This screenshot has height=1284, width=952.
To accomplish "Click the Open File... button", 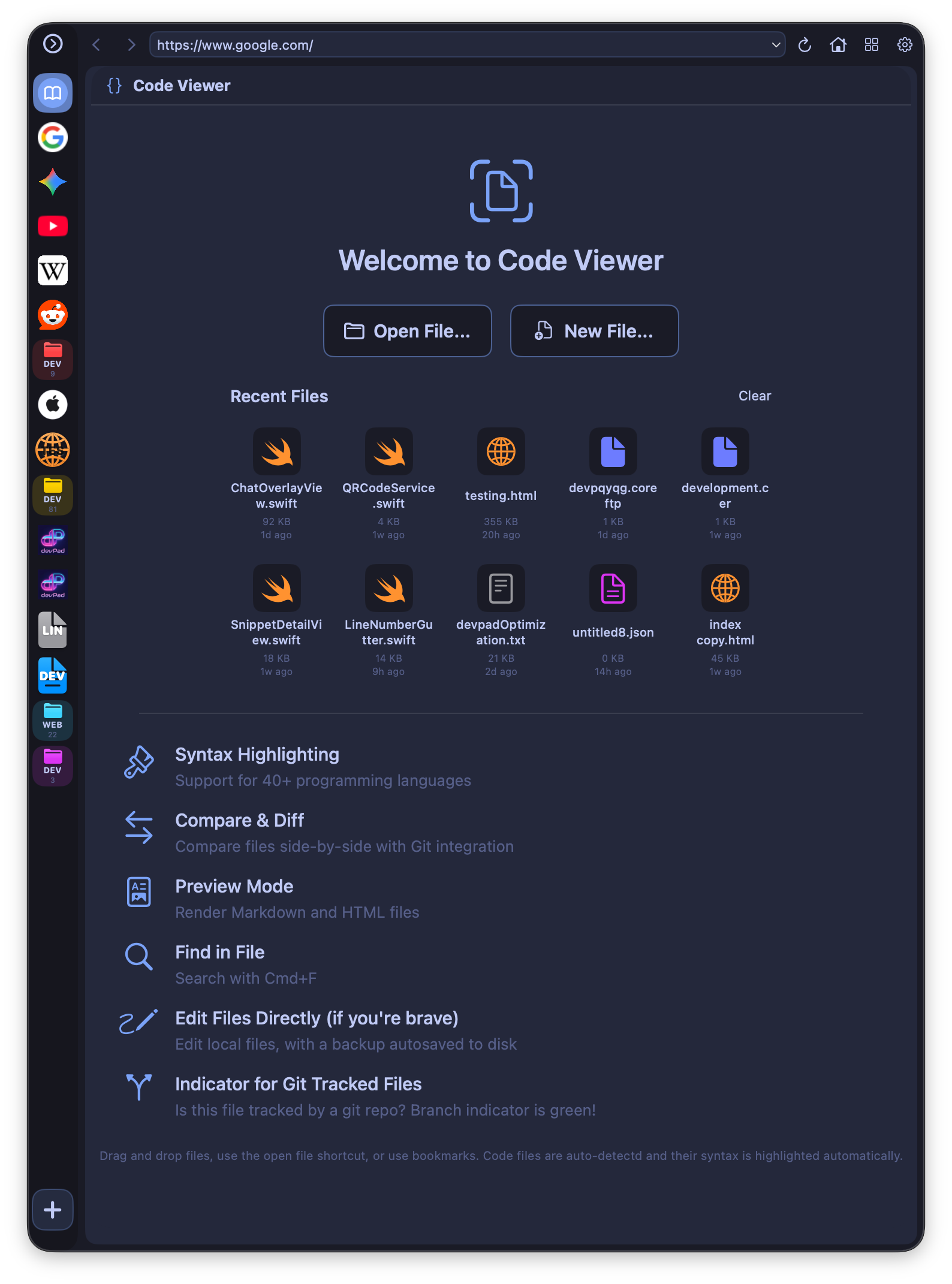I will point(408,331).
